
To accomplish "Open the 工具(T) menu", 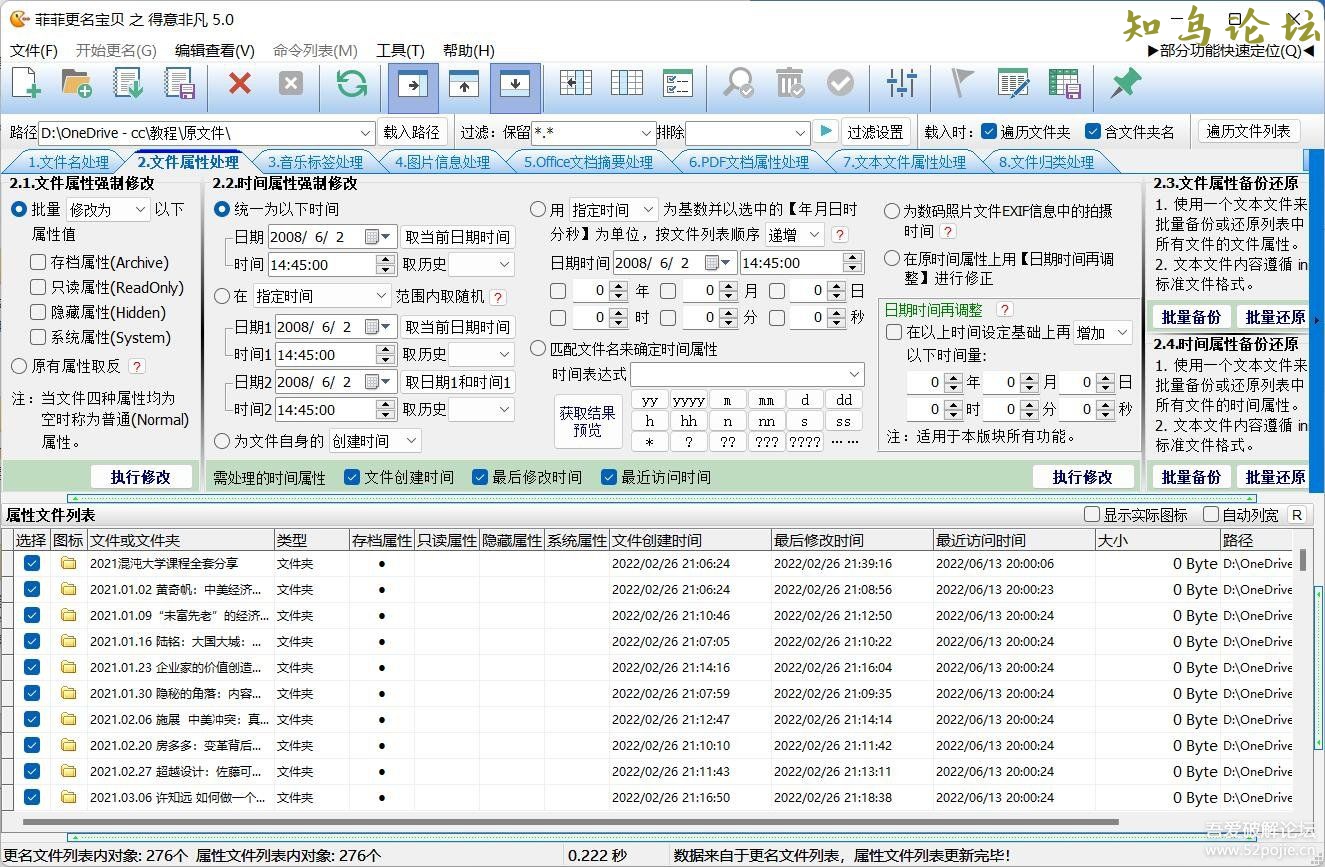I will 400,50.
